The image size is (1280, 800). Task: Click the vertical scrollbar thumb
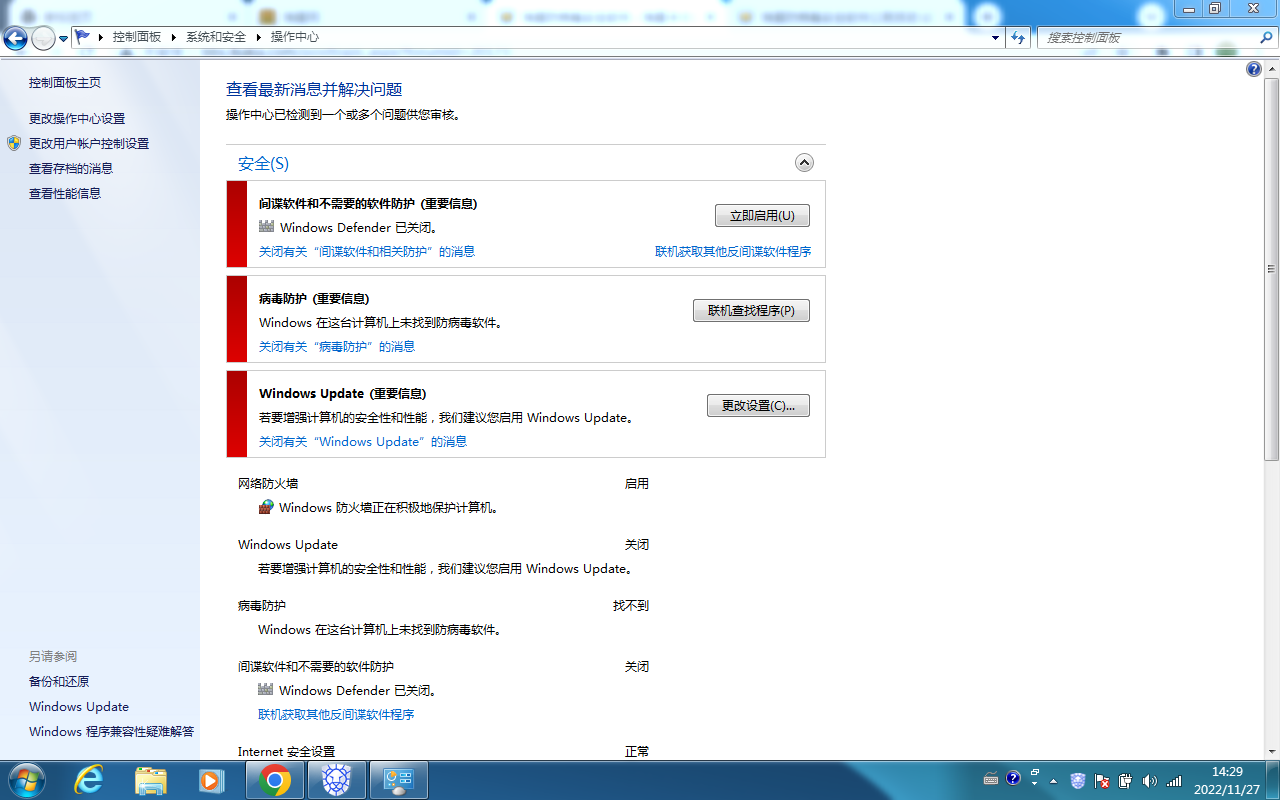tap(1272, 268)
